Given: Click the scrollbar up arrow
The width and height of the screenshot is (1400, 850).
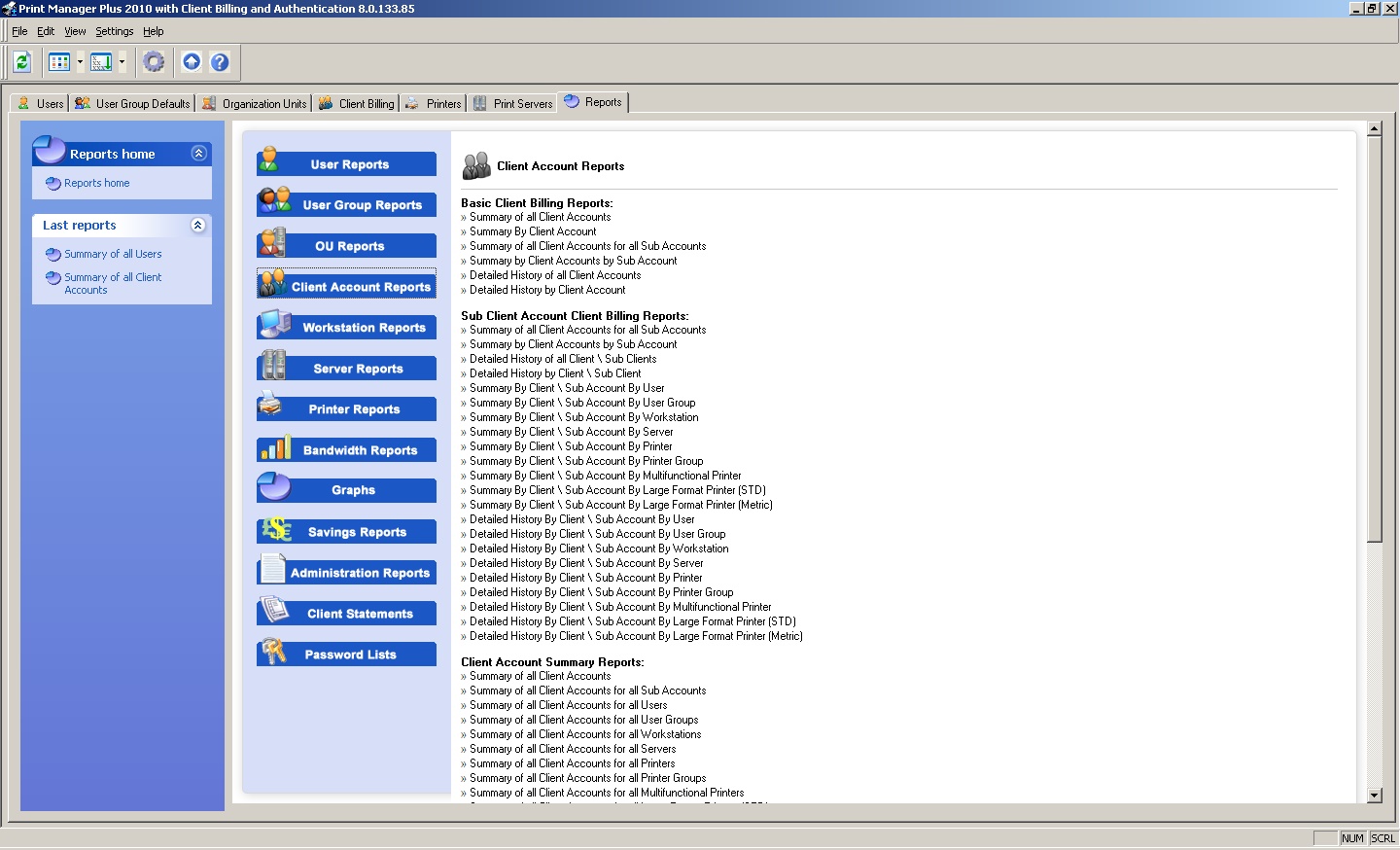Looking at the screenshot, I should point(1374,128).
